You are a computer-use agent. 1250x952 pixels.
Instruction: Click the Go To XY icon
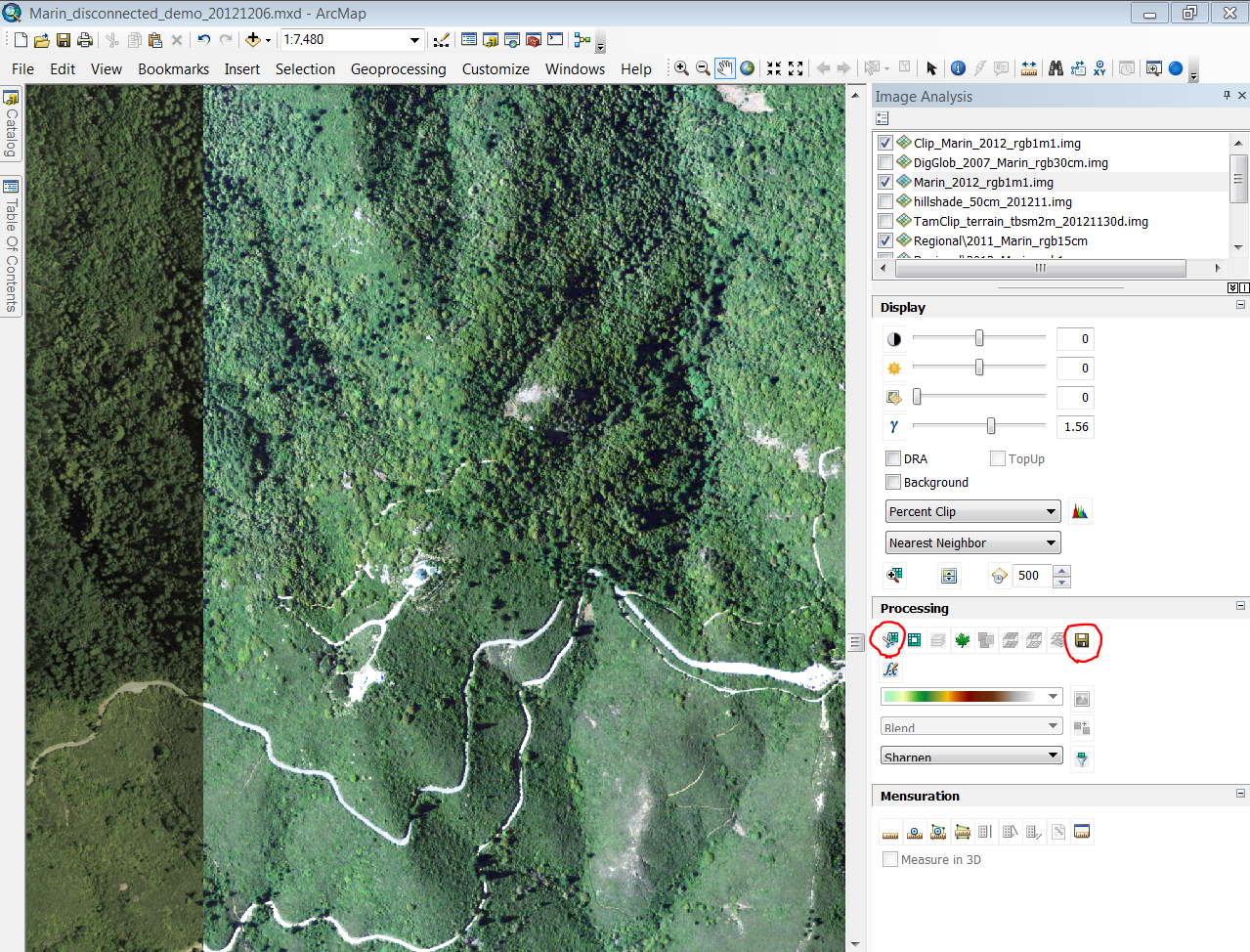click(x=1100, y=68)
